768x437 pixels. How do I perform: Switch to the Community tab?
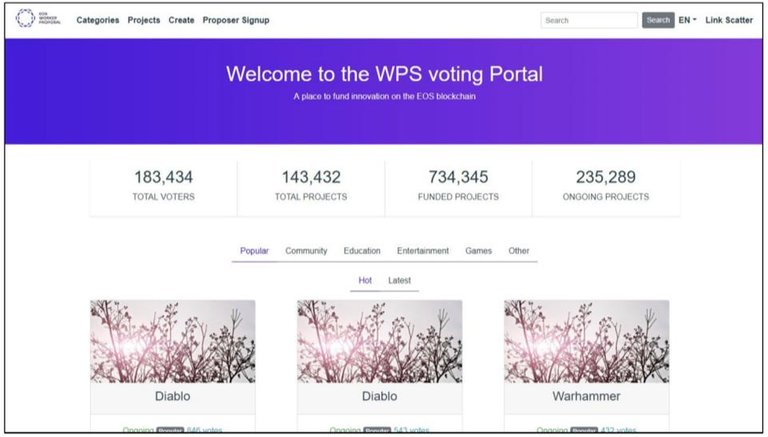point(306,251)
